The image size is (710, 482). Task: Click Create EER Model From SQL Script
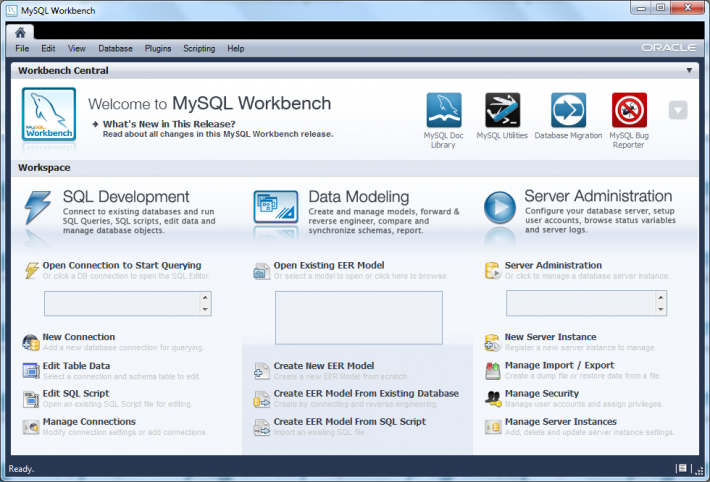point(350,422)
